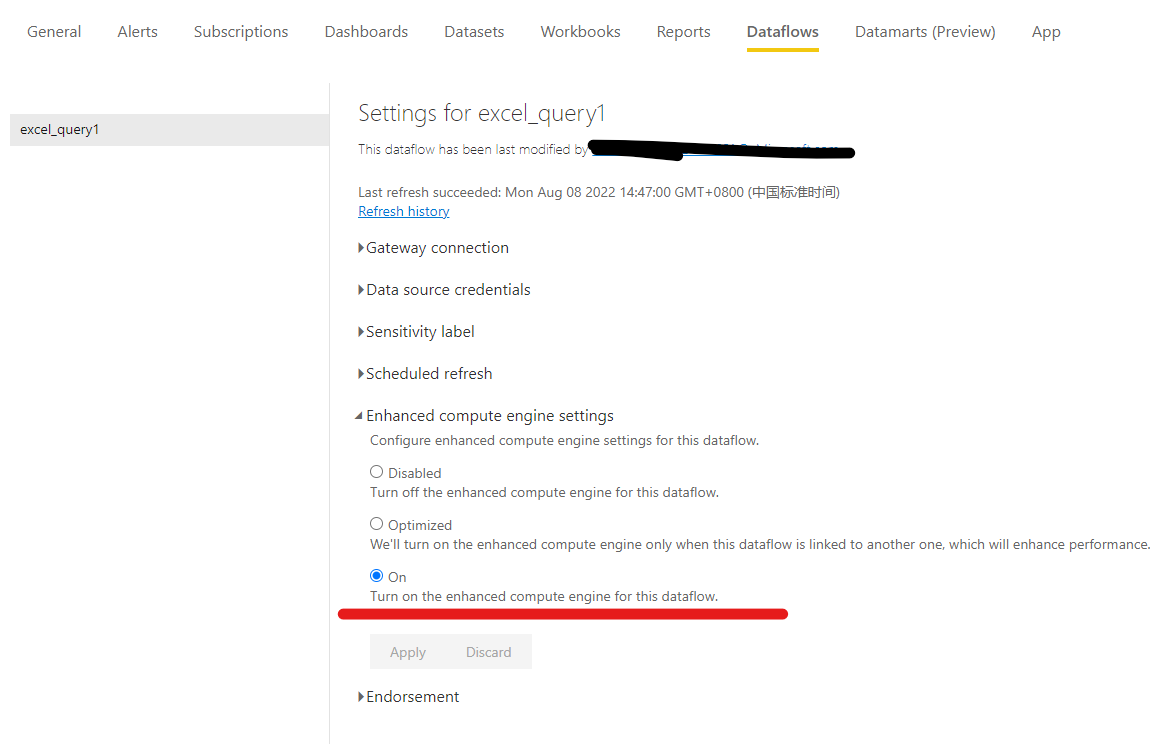Select the Reports tab
This screenshot has height=744, width=1154.
683,32
